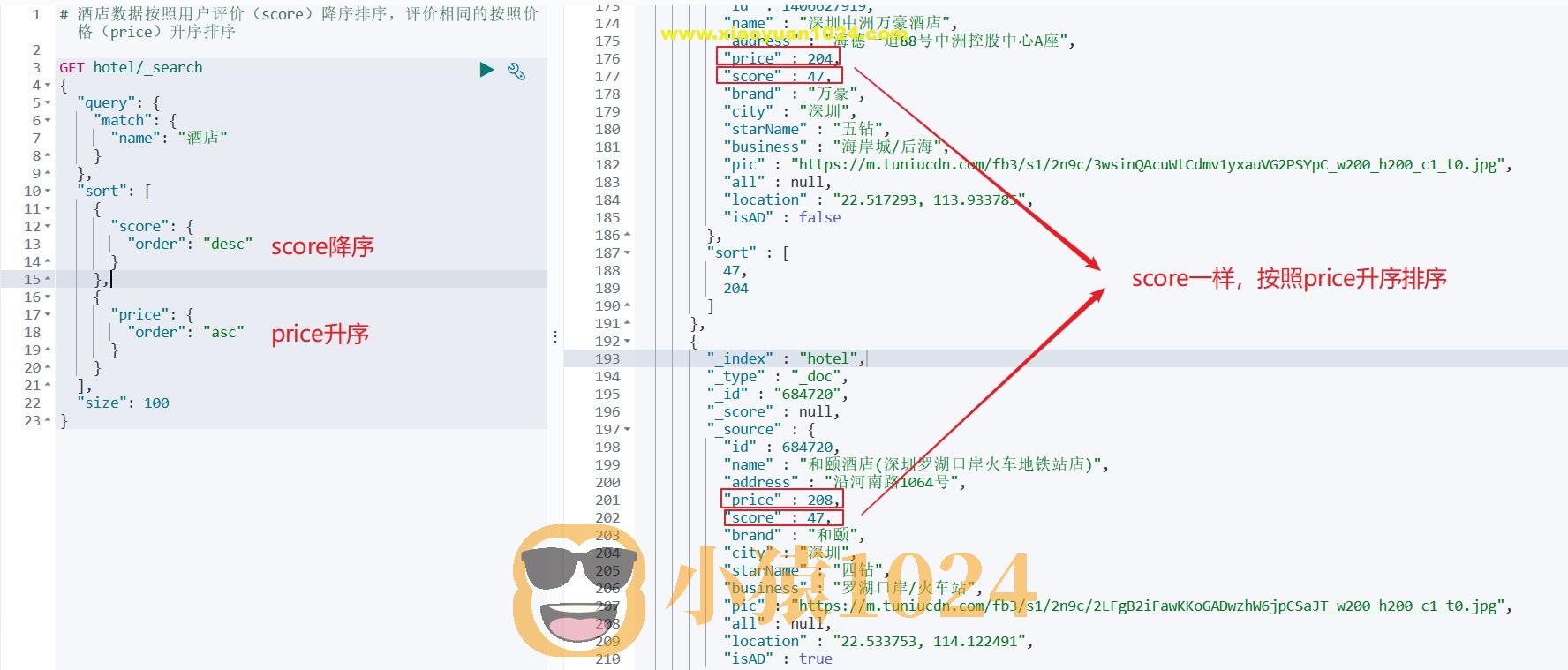Screen dimensions: 1568x670
Task: Click the "_index" : "hotel" line
Action: [786, 358]
